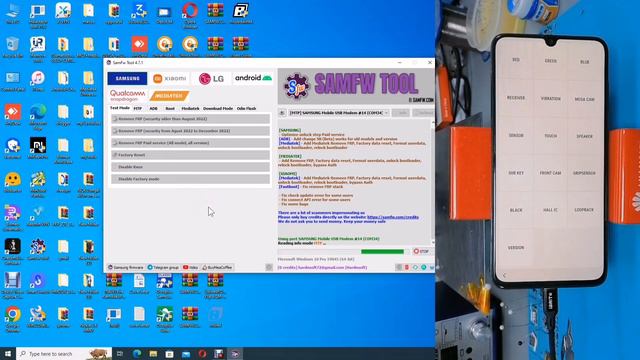This screenshot has height=360, width=640.
Task: Switch to the ADB tab
Action: click(153, 109)
